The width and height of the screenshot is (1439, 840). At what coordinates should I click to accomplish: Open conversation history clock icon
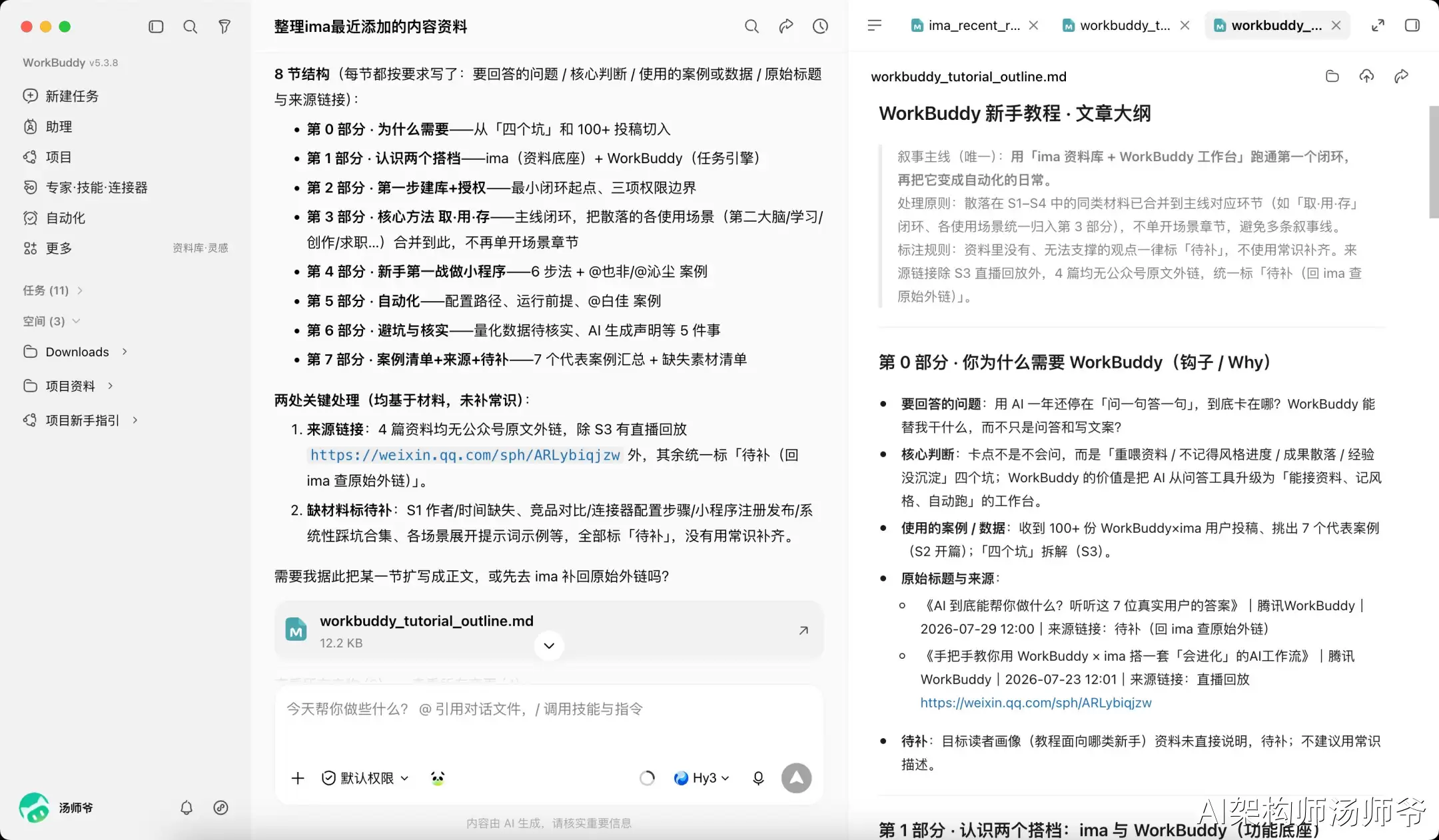pos(821,26)
